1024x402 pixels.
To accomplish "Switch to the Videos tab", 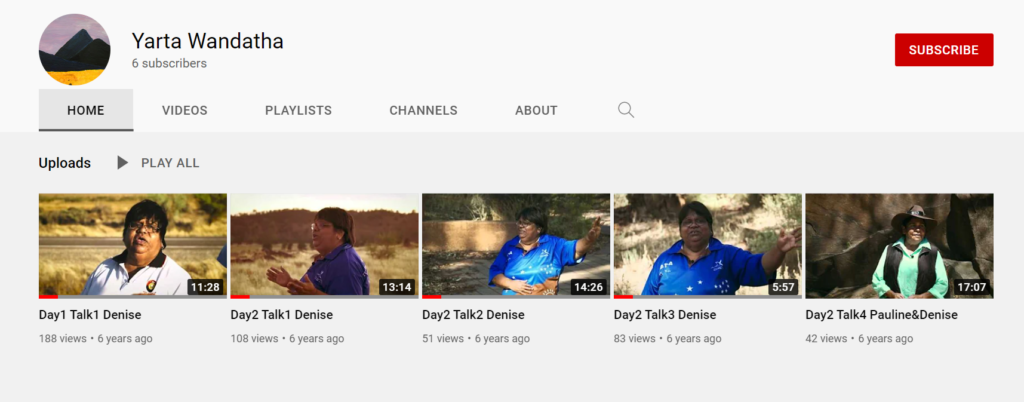I will 185,110.
